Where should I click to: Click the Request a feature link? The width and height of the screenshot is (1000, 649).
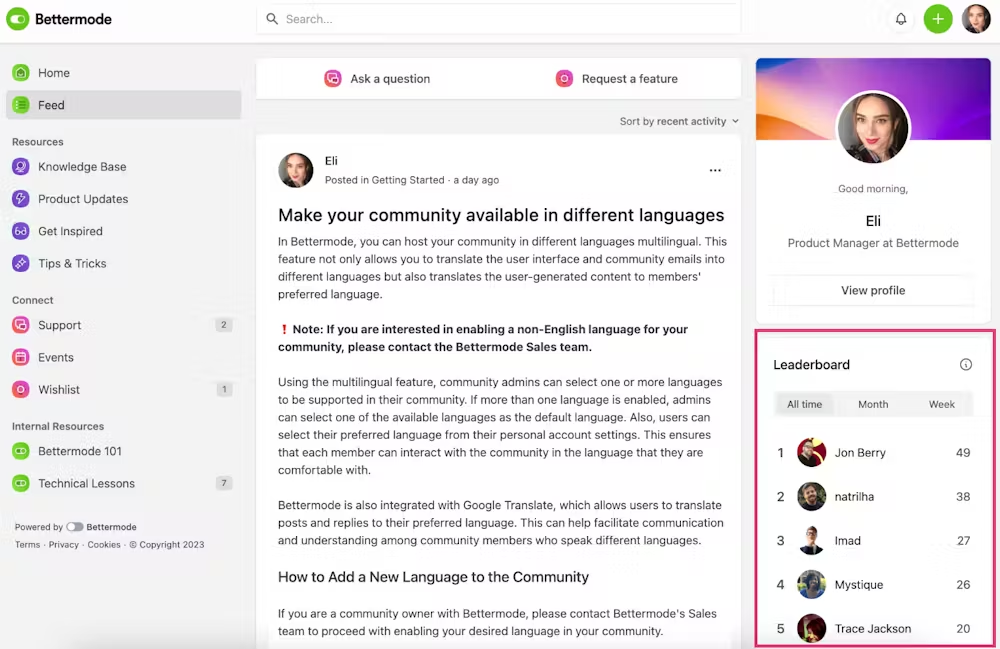(x=630, y=78)
